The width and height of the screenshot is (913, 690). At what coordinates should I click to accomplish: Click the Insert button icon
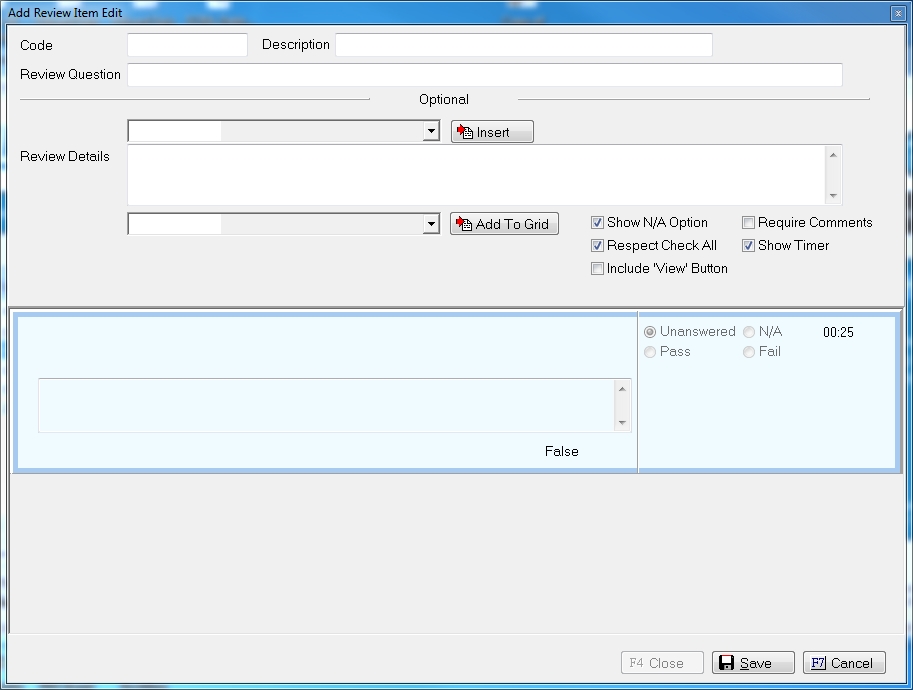[465, 132]
